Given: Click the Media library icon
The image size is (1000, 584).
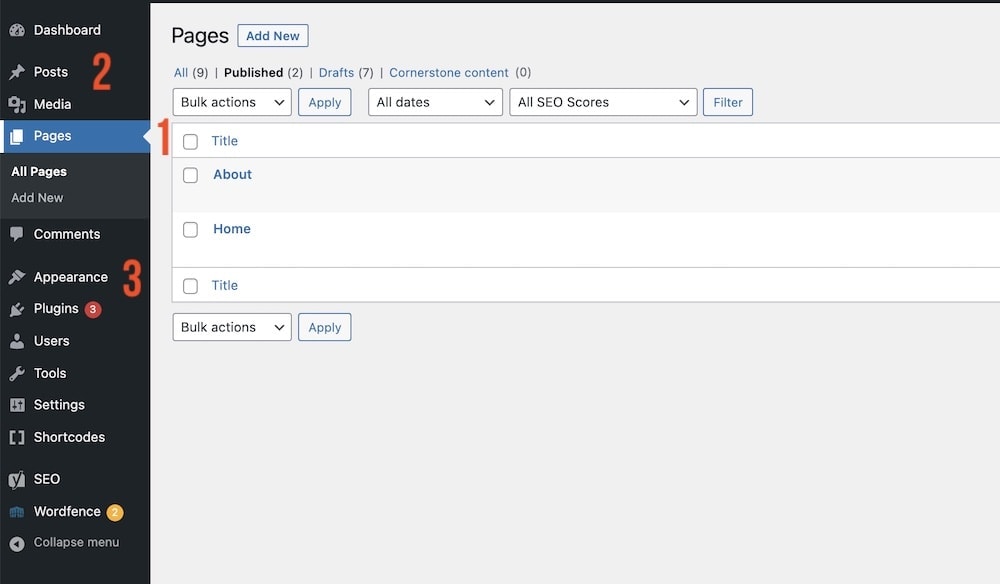Looking at the screenshot, I should pos(17,105).
